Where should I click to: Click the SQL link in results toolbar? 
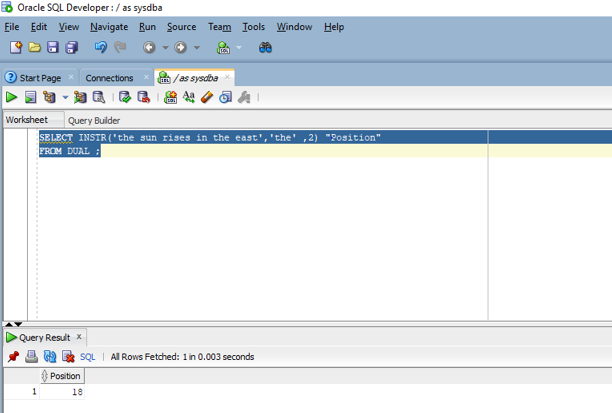(87, 357)
